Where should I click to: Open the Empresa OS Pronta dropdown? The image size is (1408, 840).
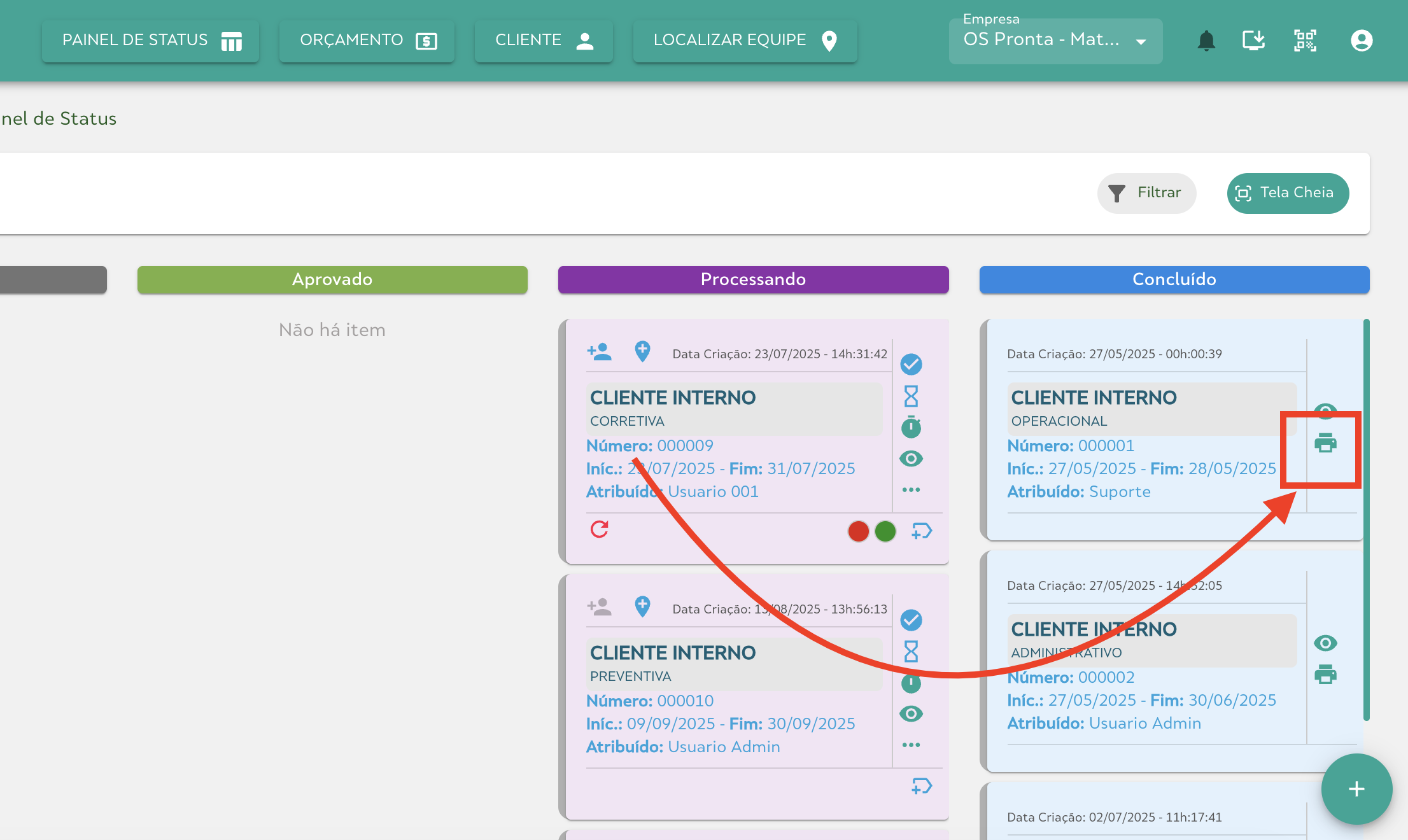point(1055,41)
